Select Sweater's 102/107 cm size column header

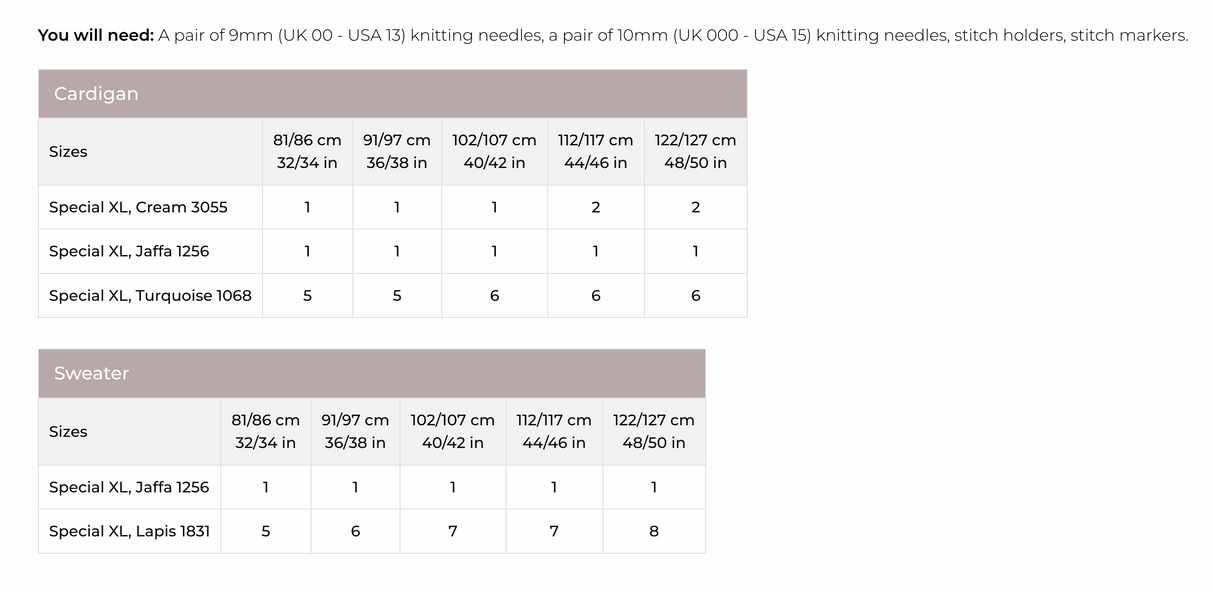click(x=452, y=432)
